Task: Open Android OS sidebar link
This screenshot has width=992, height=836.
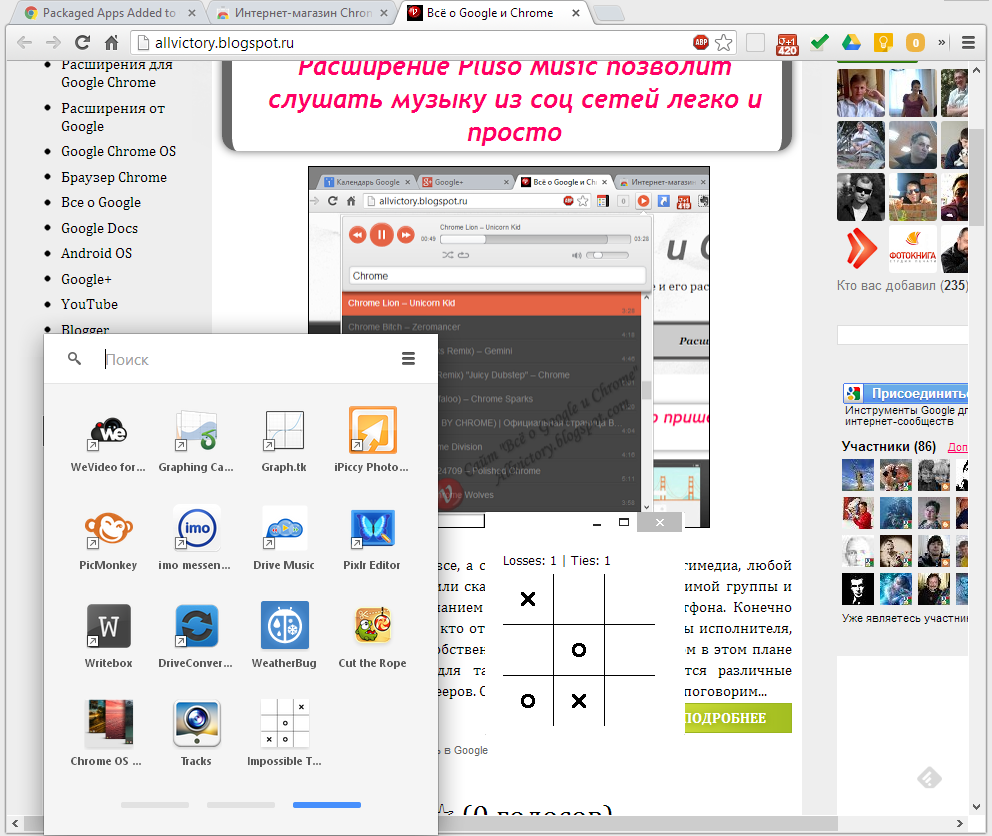Action: click(x=96, y=253)
